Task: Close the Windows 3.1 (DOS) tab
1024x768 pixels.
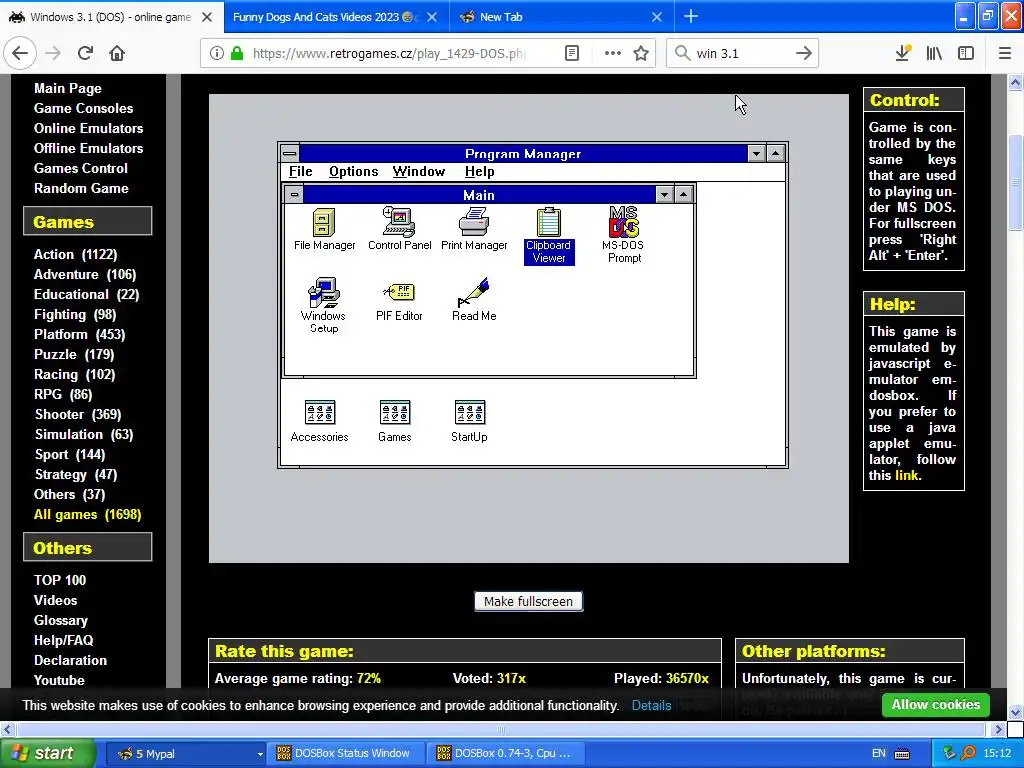Action: (207, 17)
